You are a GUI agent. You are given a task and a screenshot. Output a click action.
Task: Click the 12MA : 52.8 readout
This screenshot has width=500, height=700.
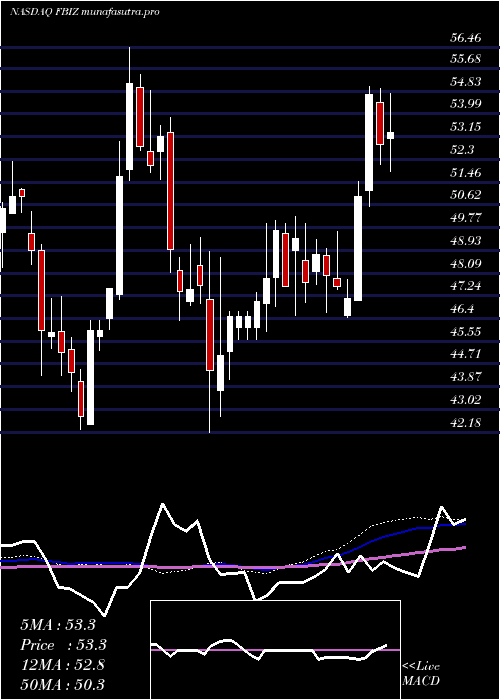(62, 665)
